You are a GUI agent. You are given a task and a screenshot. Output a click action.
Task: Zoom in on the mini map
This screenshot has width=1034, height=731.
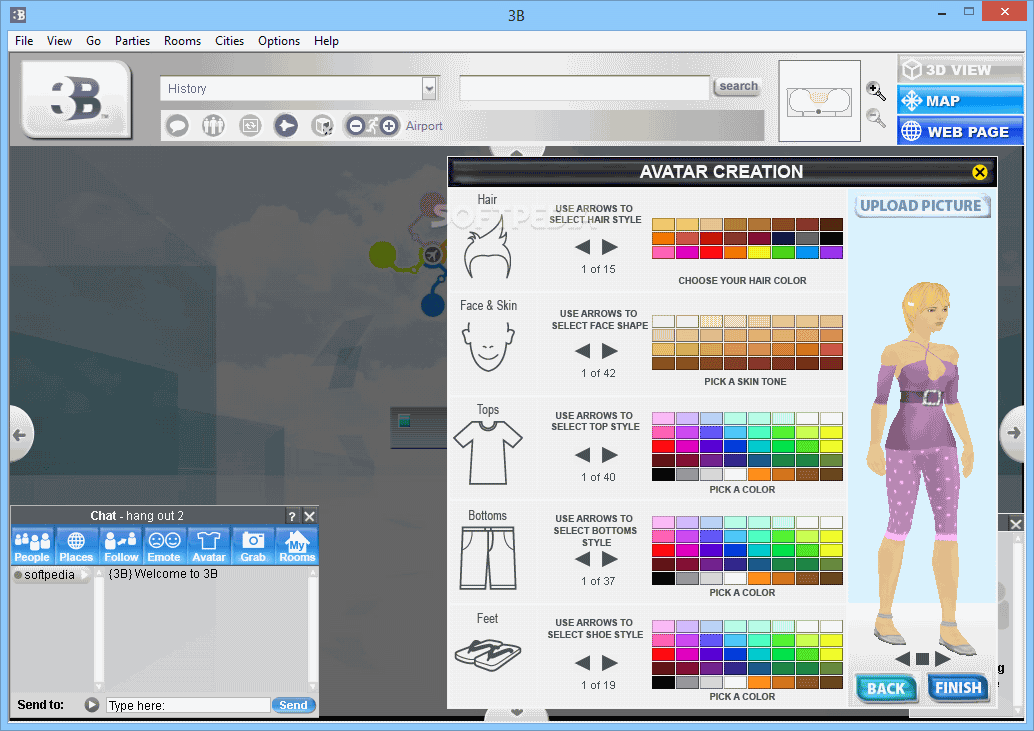point(876,91)
